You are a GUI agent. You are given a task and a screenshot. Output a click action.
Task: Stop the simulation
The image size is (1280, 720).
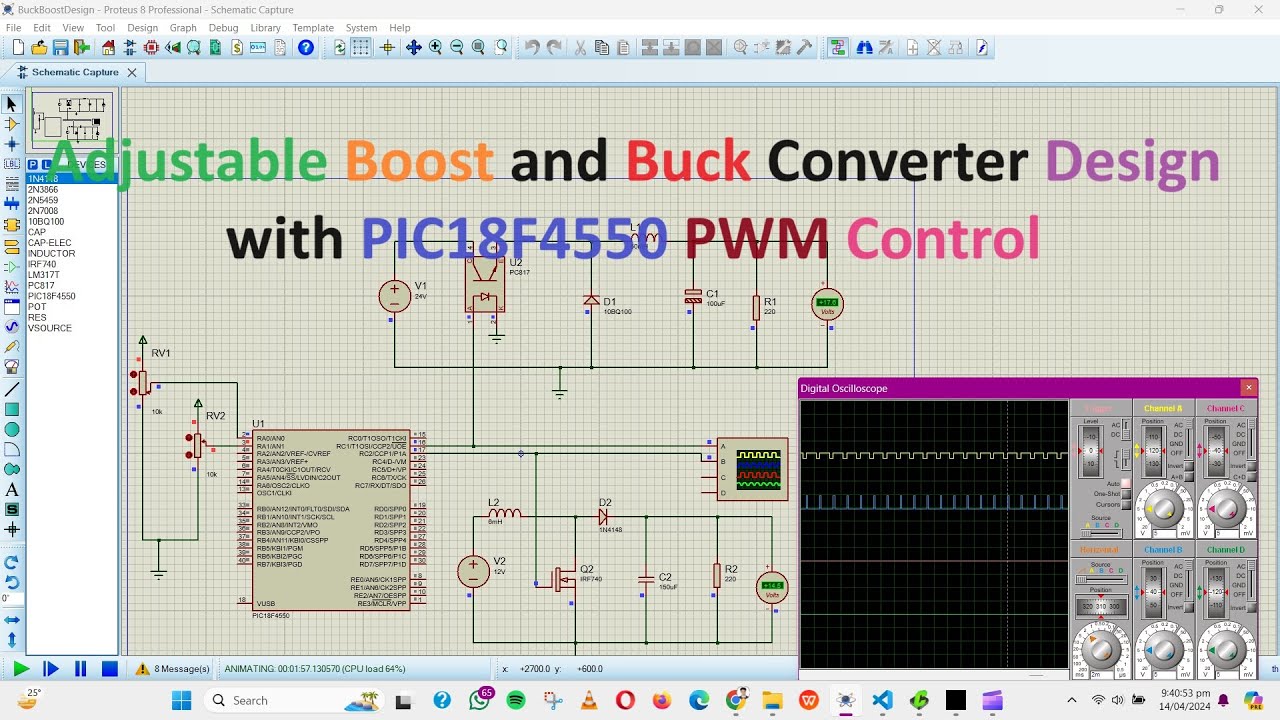110,669
